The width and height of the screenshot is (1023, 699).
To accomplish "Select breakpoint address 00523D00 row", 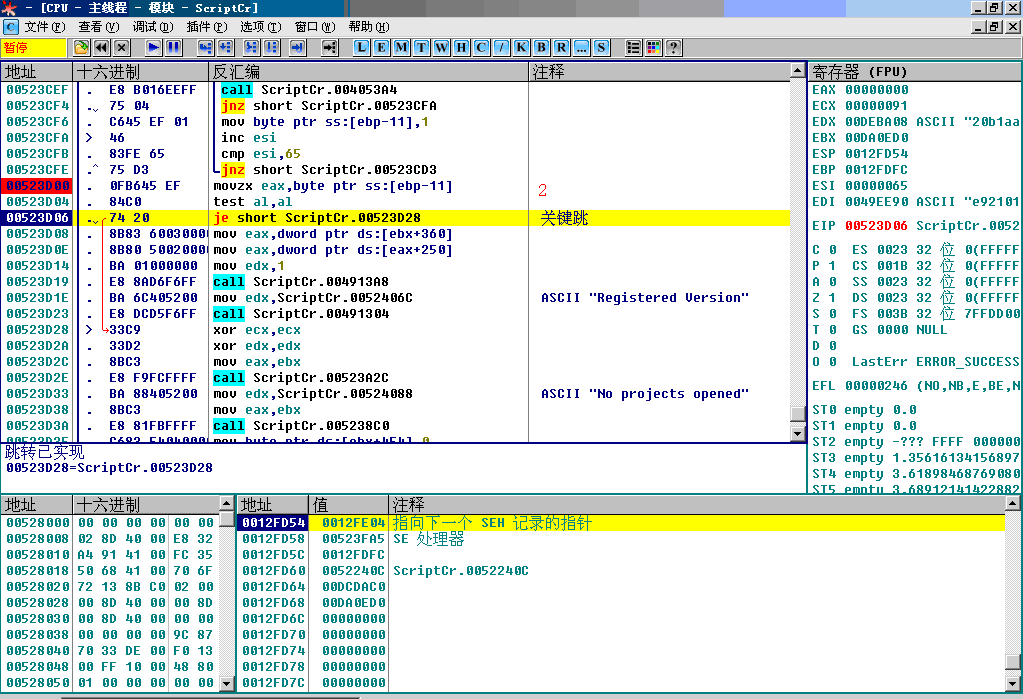I will pos(395,186).
